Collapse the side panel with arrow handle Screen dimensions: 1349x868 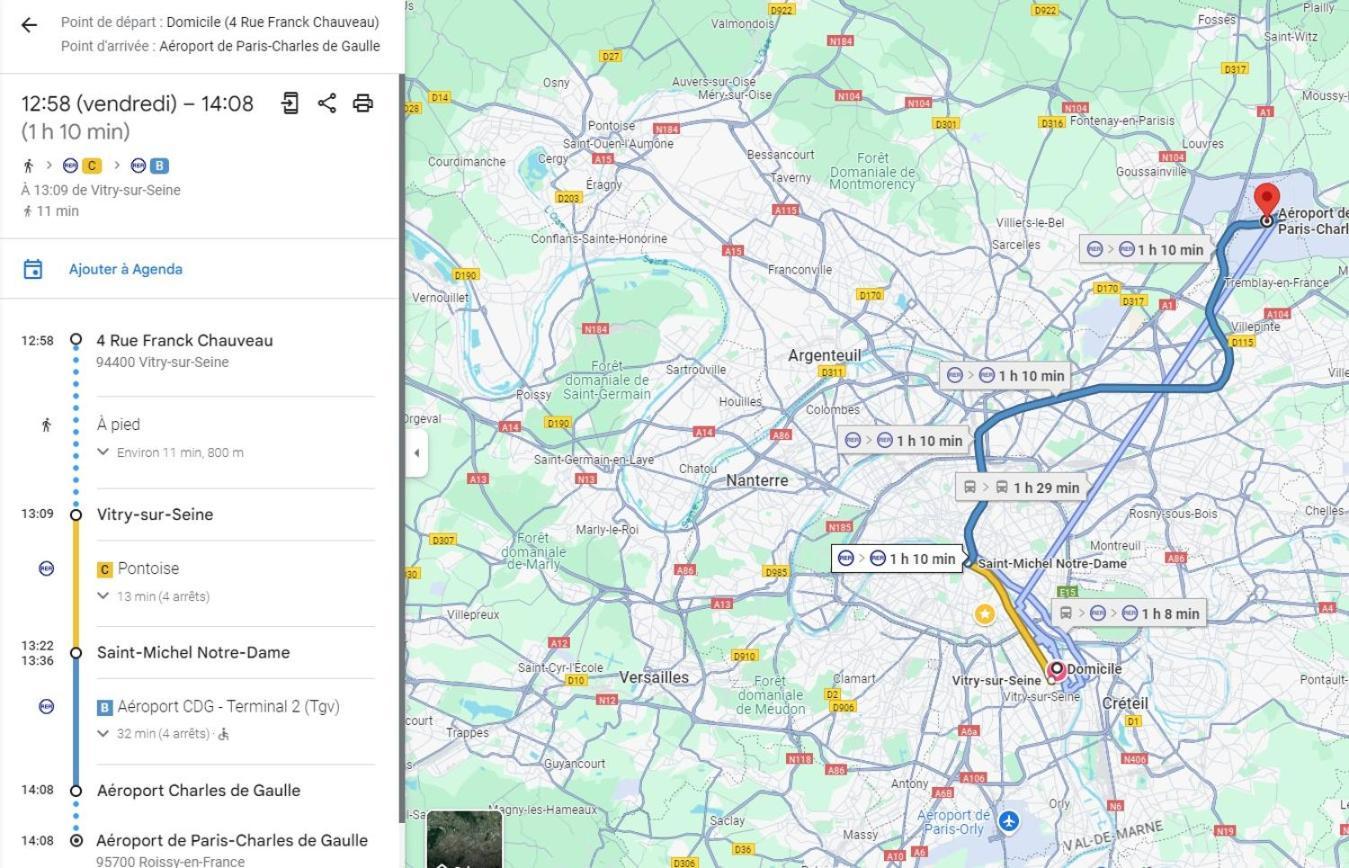pos(417,453)
